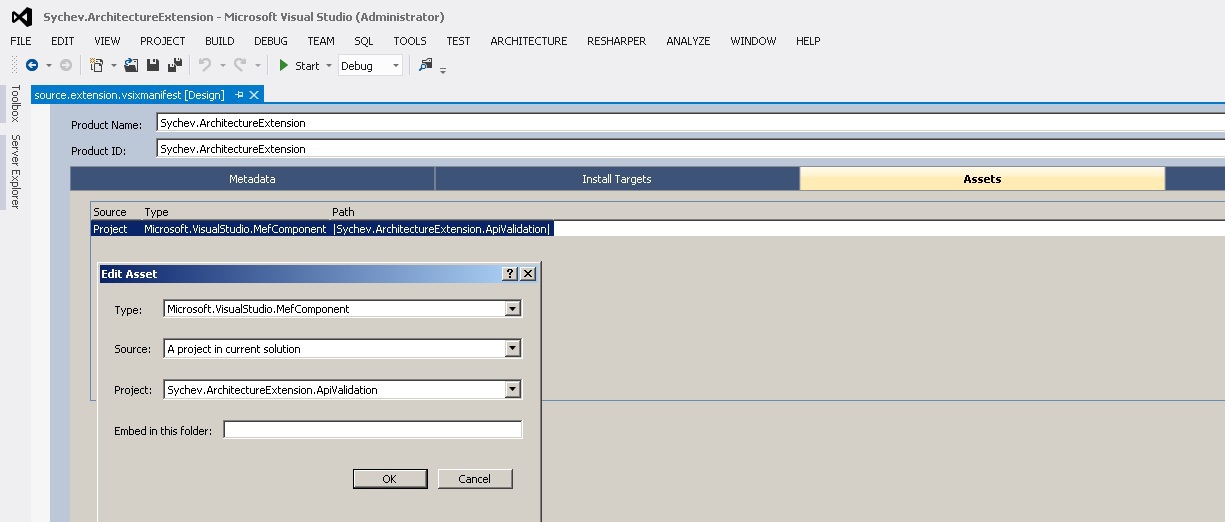Image resolution: width=1225 pixels, height=522 pixels.
Task: Expand the New Project dropdown arrow
Action: 113,66
